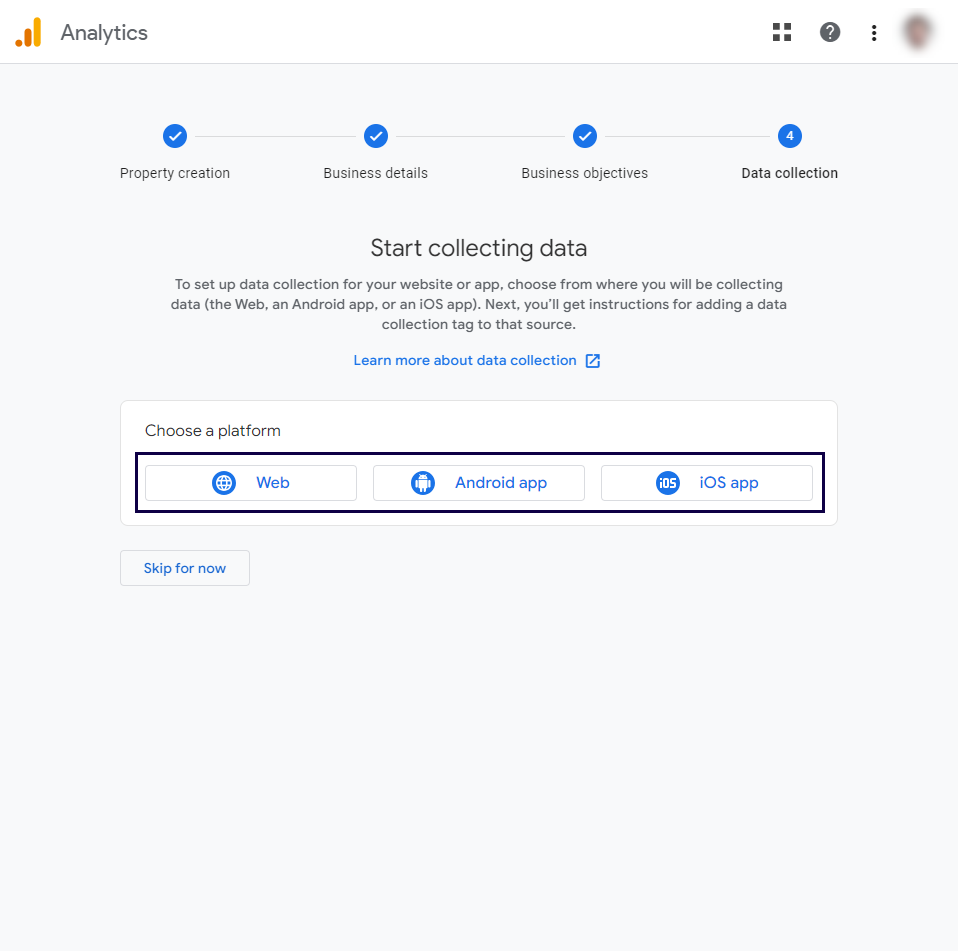
Task: Click the iOS badge icon
Action: 668,483
